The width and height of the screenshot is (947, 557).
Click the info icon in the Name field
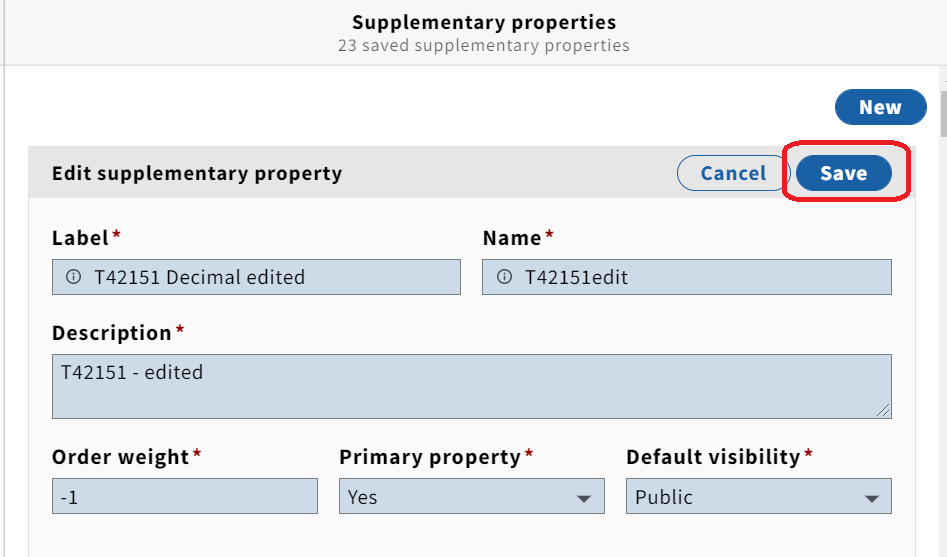504,277
